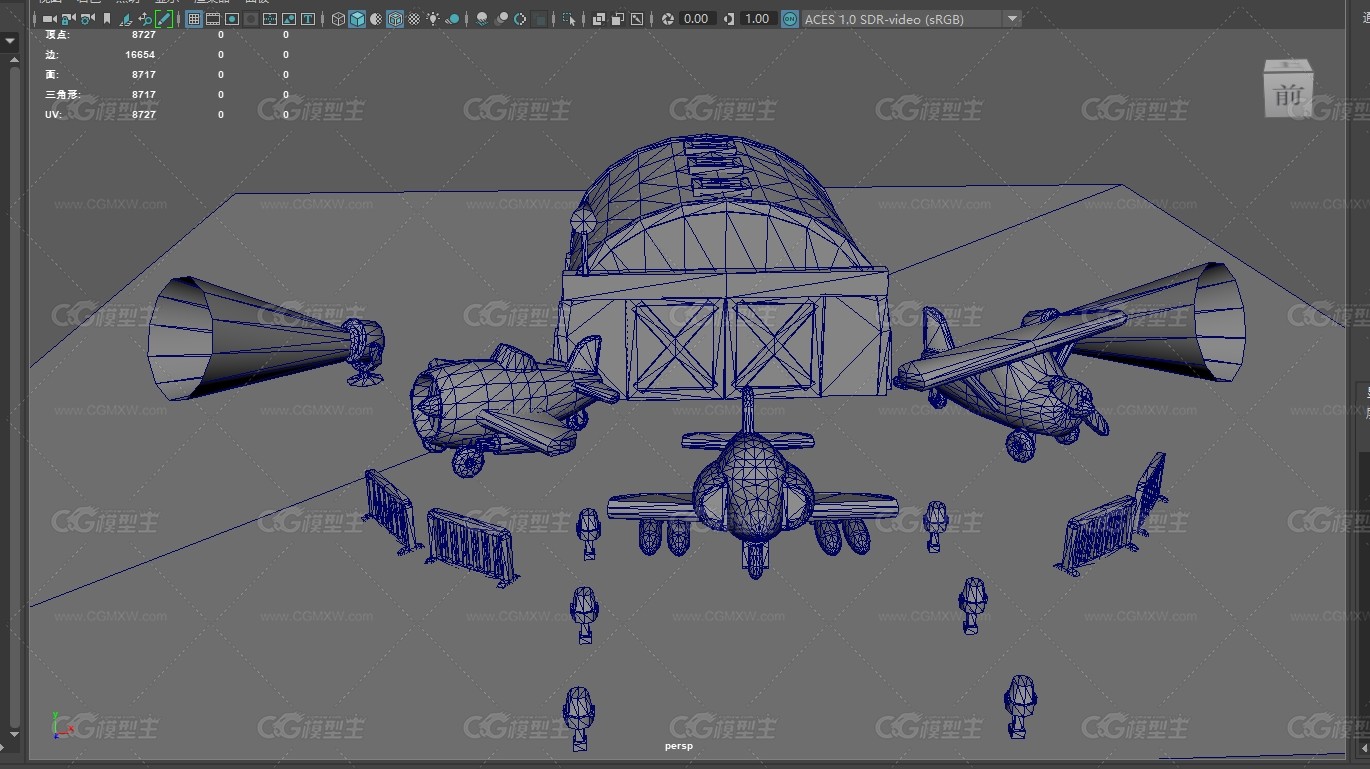Toggle the Gate Mask icon
The image size is (1370, 769).
click(251, 19)
